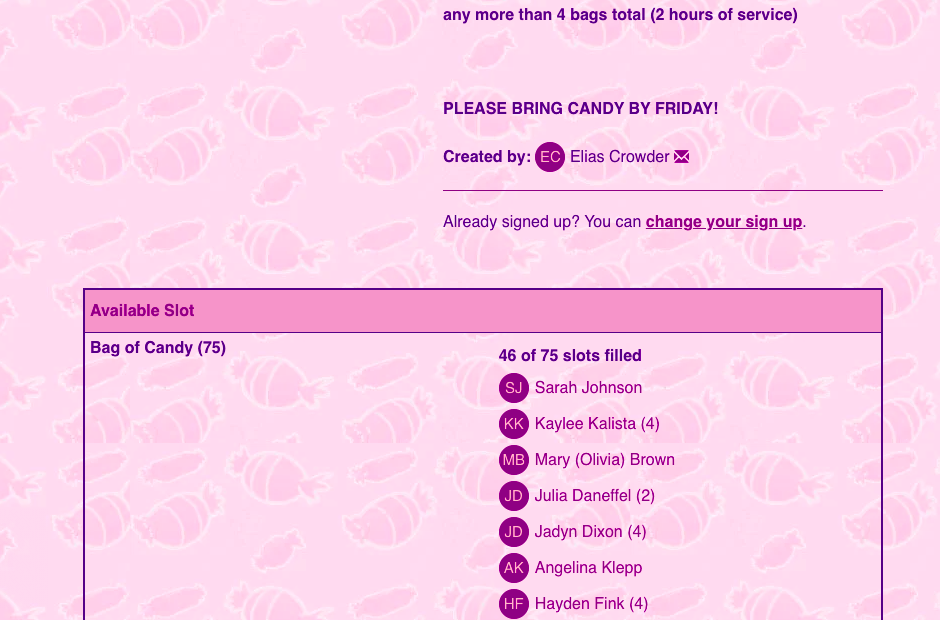The height and width of the screenshot is (620, 940).
Task: Select Hayden Fink (4) entry
Action: (x=591, y=604)
